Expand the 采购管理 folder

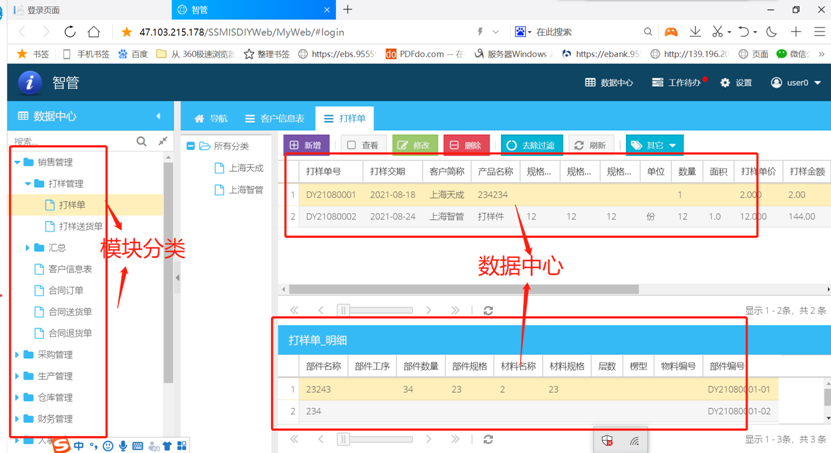coord(17,354)
